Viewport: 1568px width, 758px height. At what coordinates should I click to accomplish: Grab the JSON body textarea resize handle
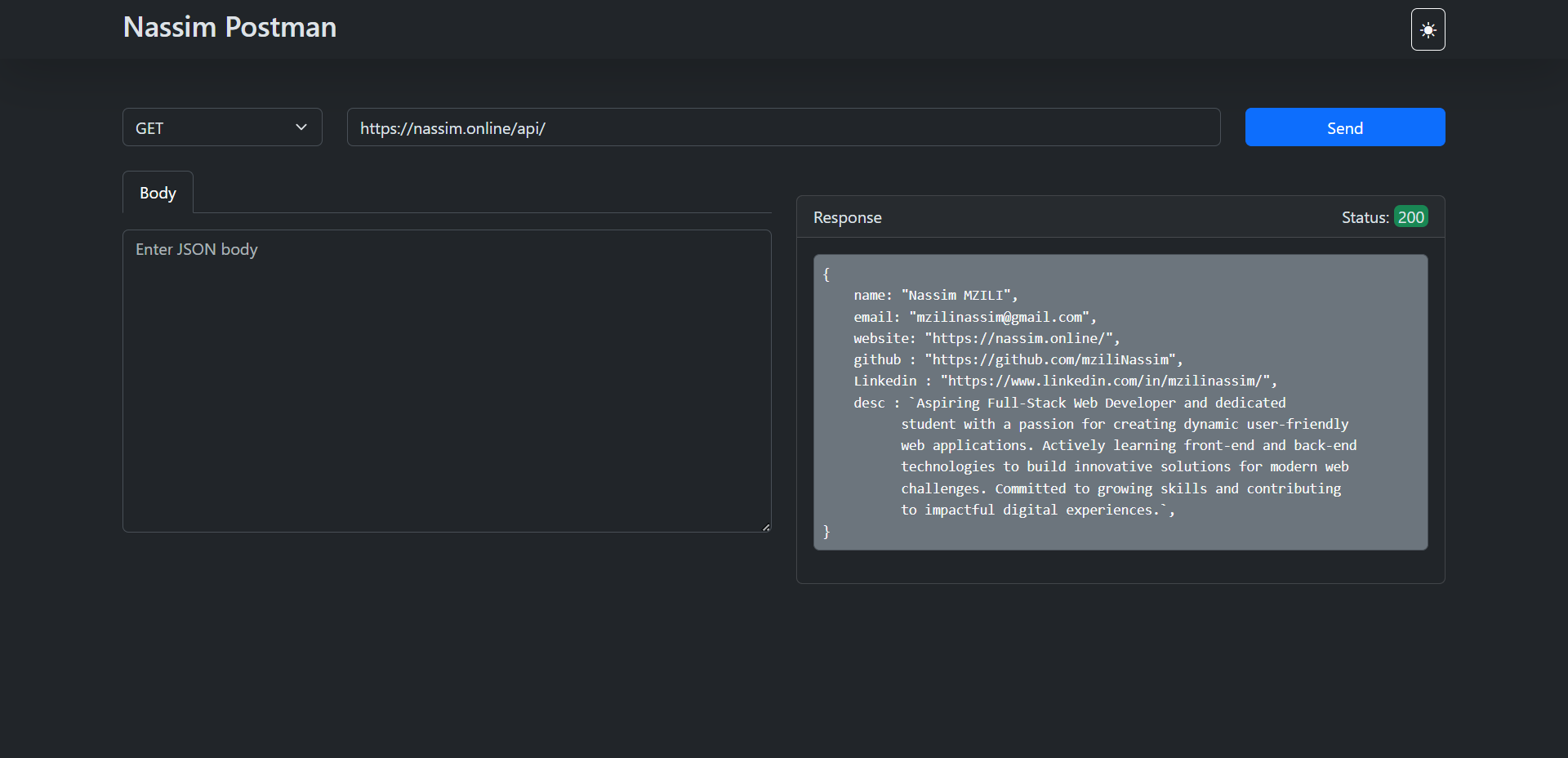[x=766, y=527]
